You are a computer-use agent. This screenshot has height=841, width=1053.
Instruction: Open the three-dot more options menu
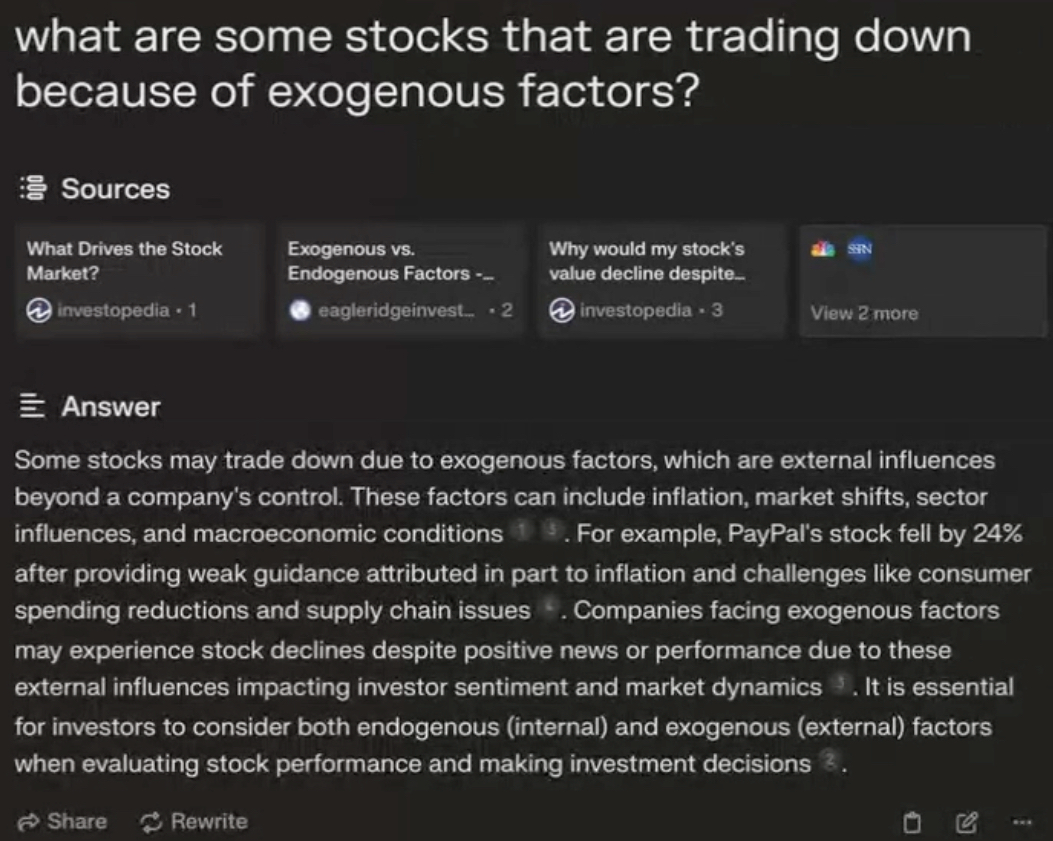pyautogui.click(x=1021, y=823)
